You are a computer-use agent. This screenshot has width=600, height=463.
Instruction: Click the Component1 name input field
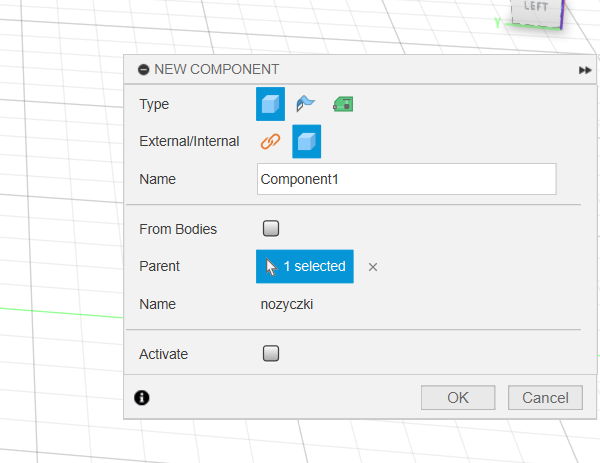click(406, 179)
